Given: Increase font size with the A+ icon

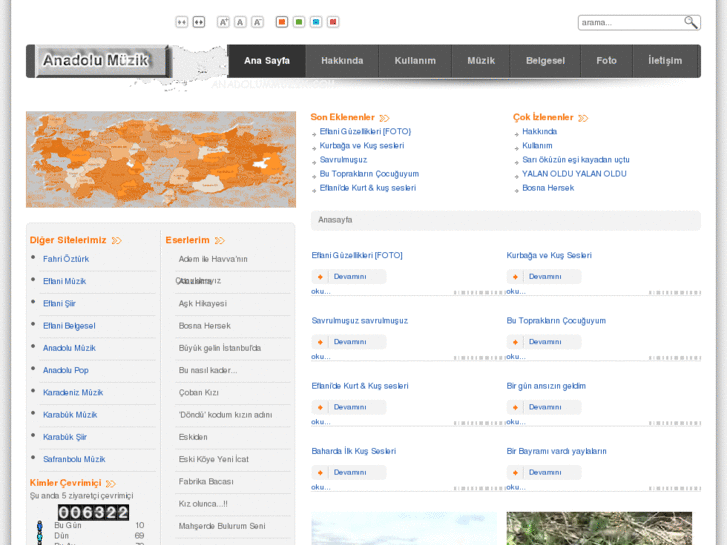Looking at the screenshot, I should [x=224, y=22].
